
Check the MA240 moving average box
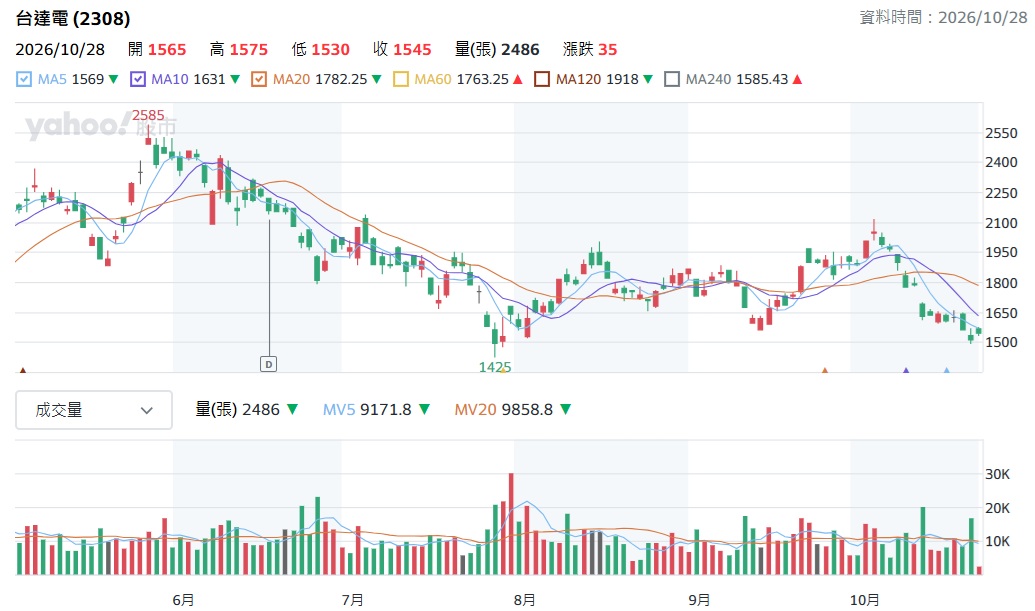(x=672, y=79)
